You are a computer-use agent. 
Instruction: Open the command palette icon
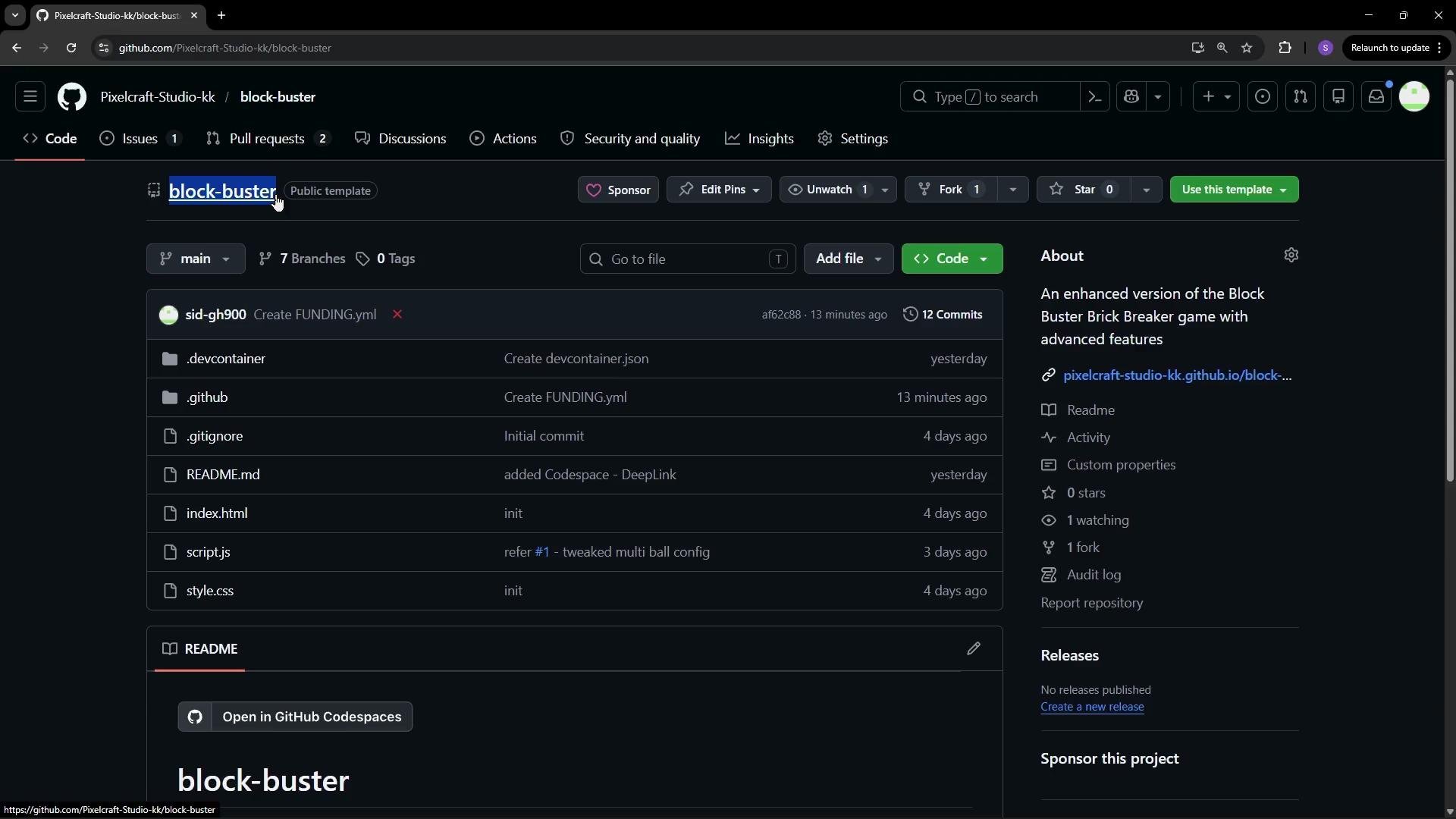(1094, 97)
